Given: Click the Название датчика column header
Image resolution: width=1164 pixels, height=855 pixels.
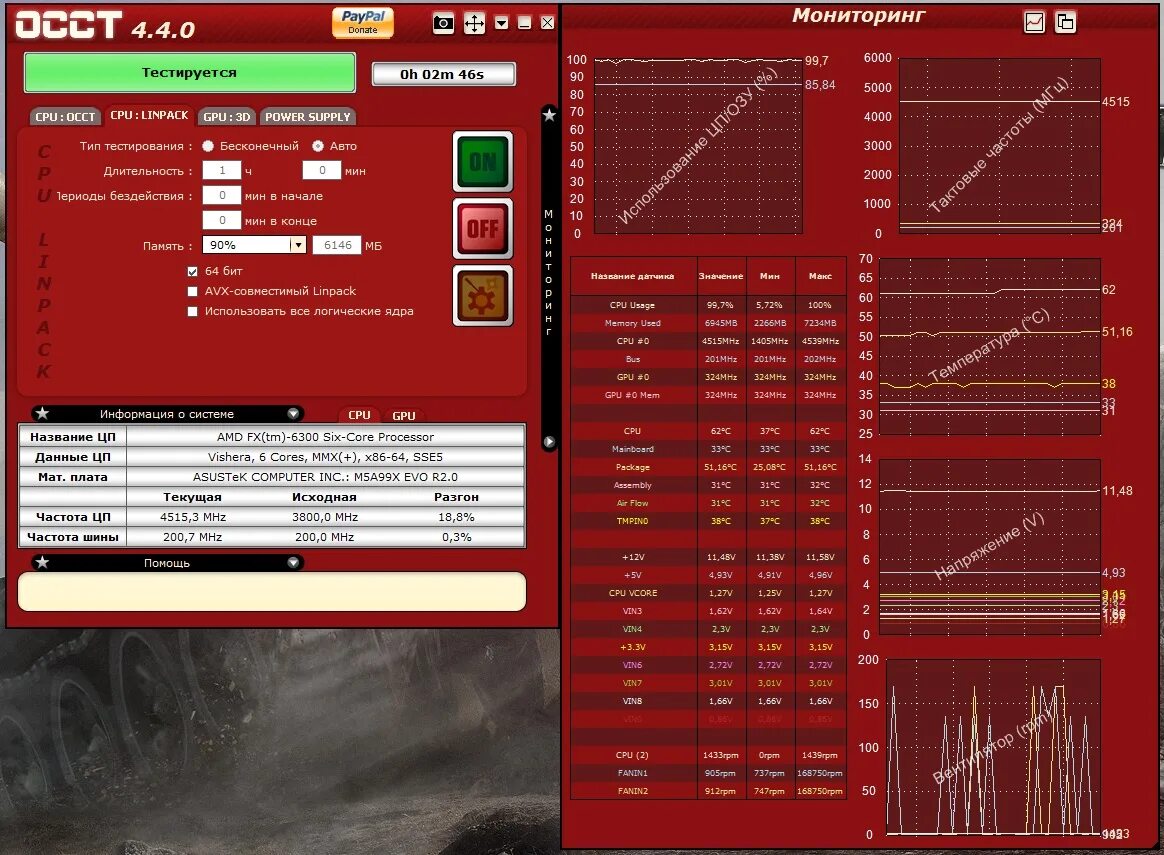Looking at the screenshot, I should (632, 276).
